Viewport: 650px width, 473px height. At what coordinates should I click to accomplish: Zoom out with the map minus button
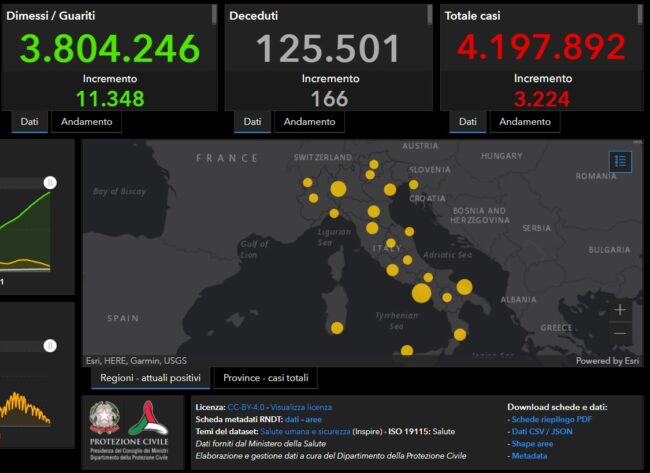pyautogui.click(x=620, y=333)
